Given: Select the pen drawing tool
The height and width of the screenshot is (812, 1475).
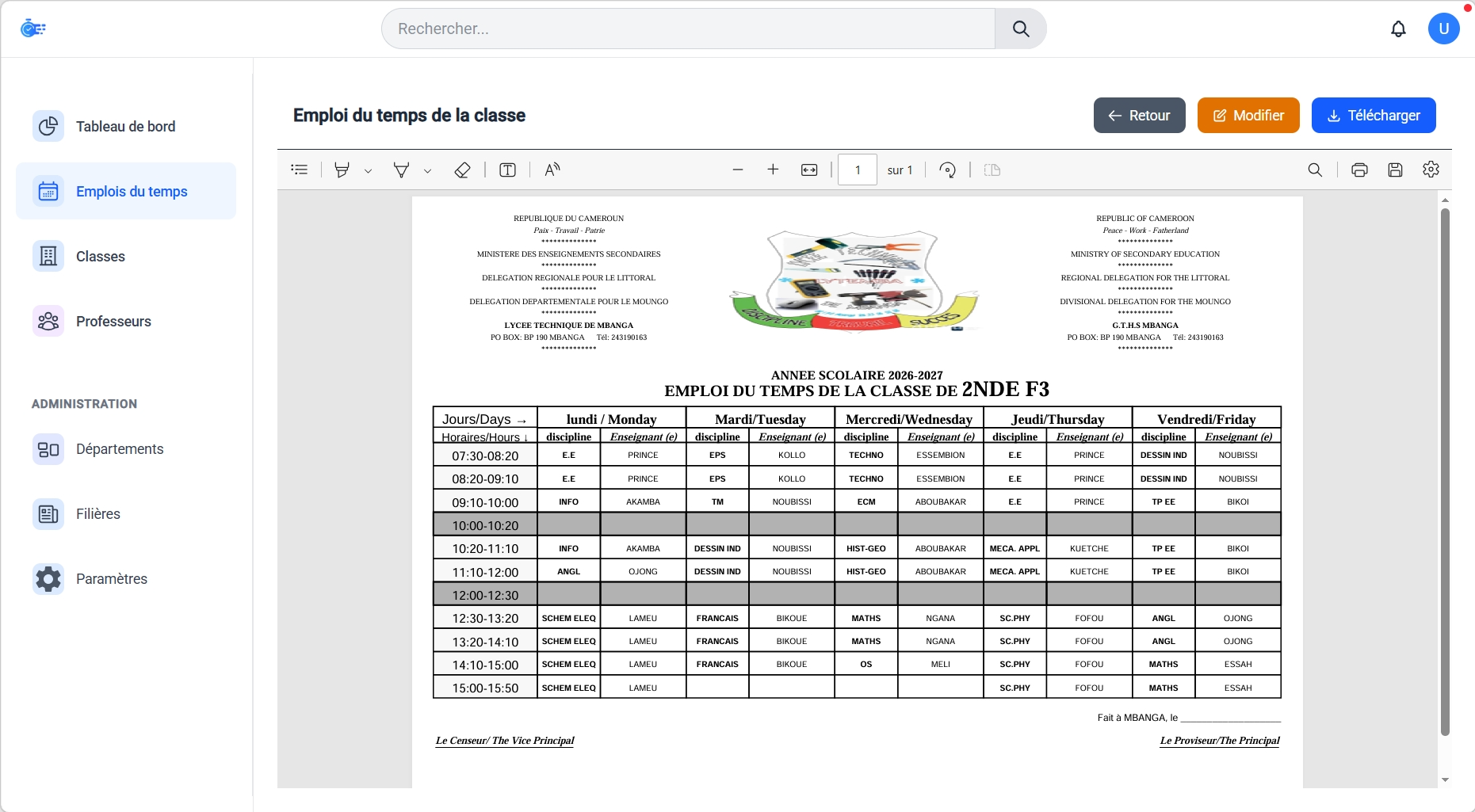Looking at the screenshot, I should coord(402,170).
